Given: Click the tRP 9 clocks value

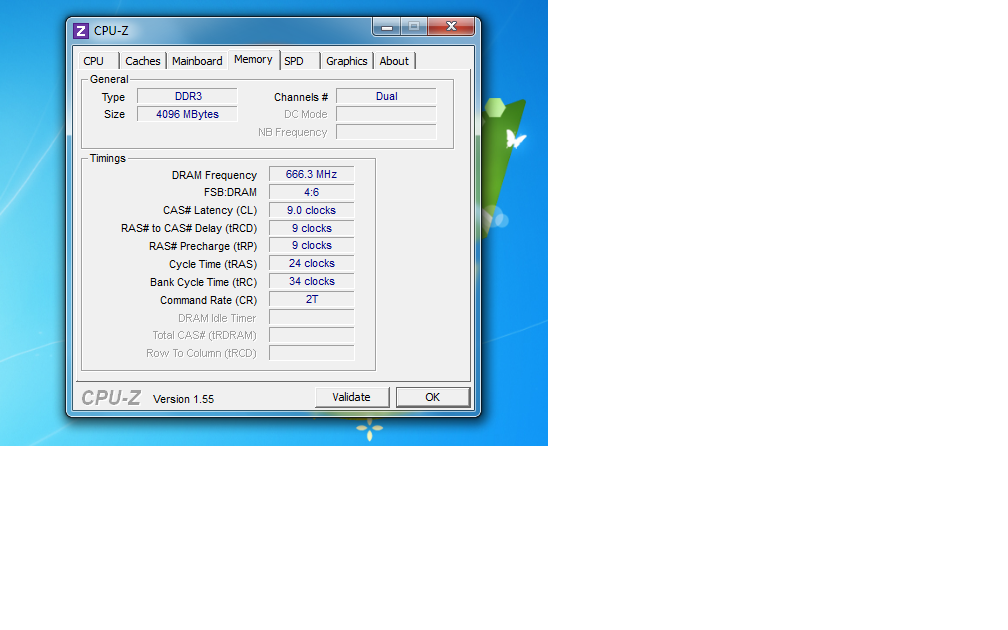Looking at the screenshot, I should point(312,246).
